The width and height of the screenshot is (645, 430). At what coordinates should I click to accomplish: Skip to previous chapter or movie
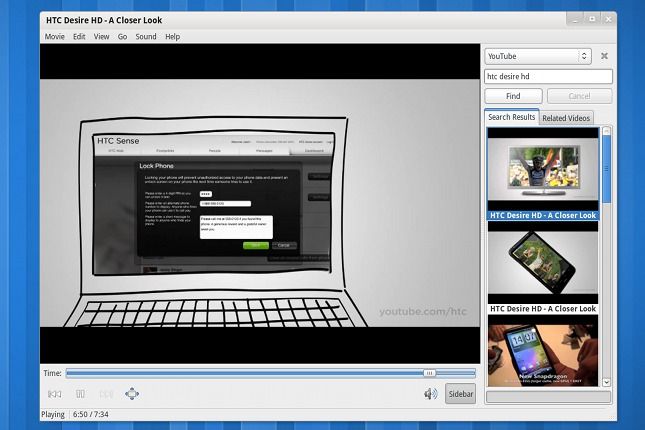click(55, 394)
